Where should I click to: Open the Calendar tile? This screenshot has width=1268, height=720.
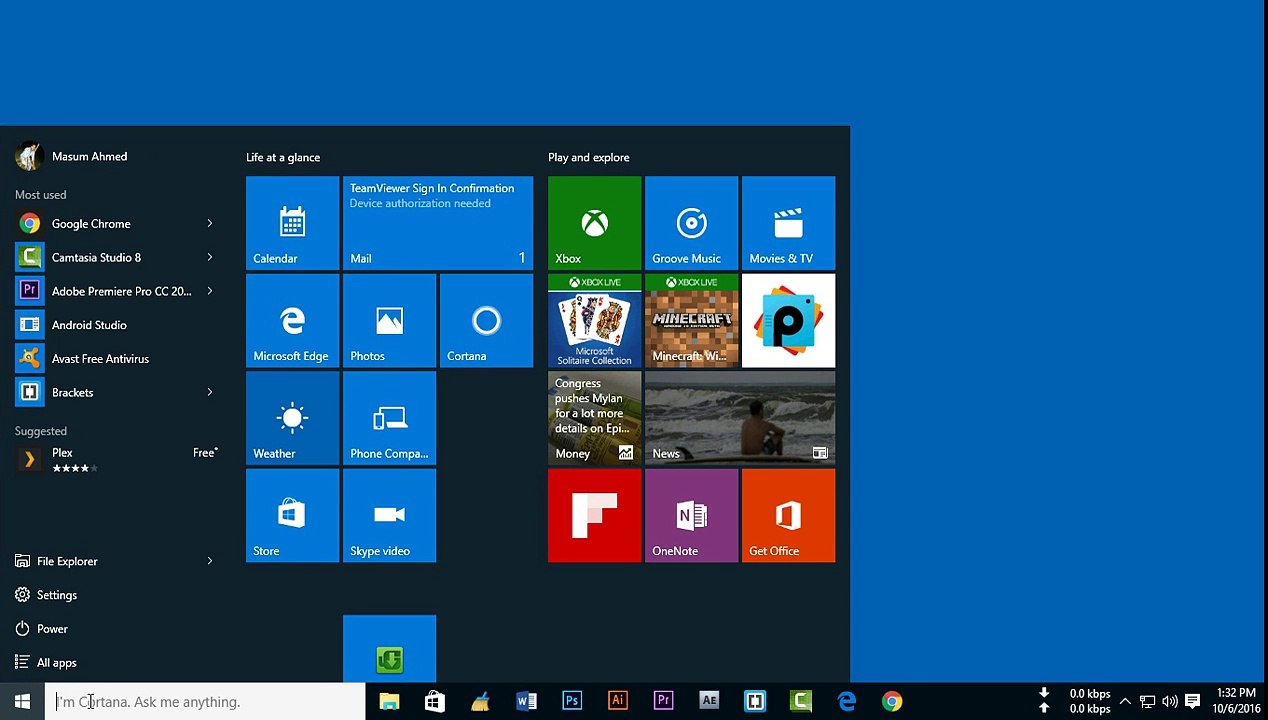coord(292,223)
